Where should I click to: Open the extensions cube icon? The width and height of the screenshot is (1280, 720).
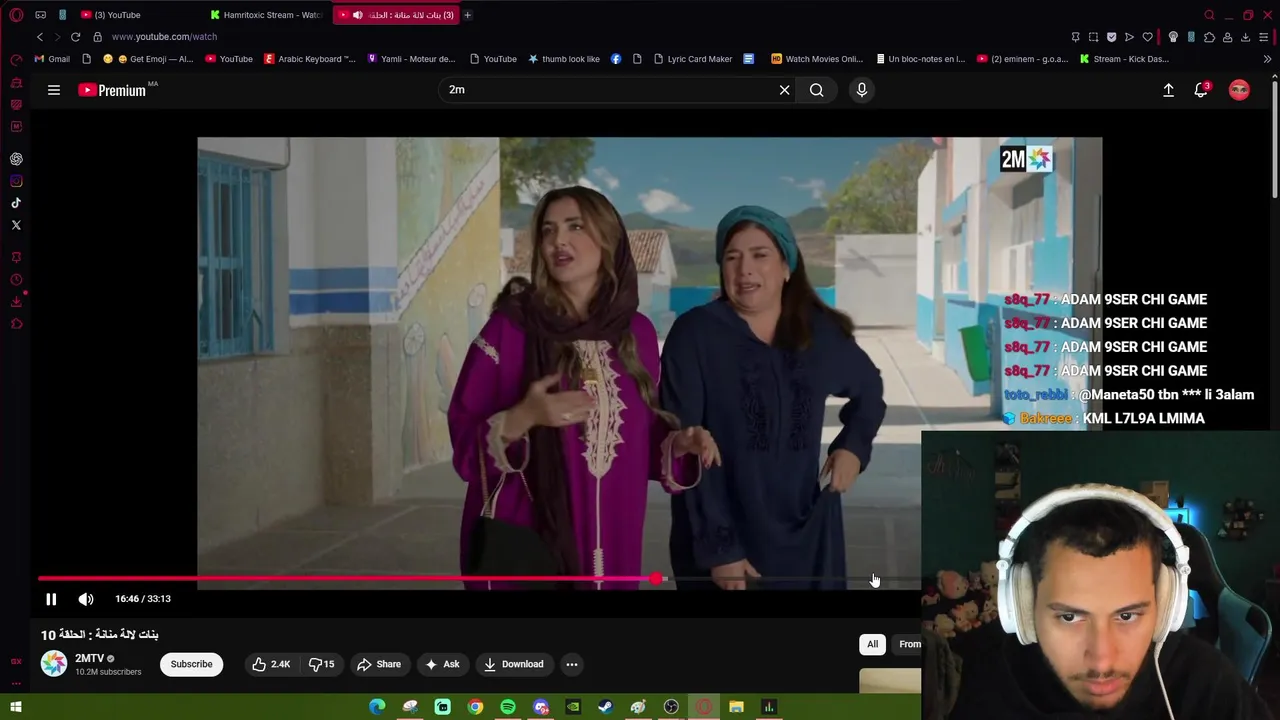click(x=1209, y=37)
